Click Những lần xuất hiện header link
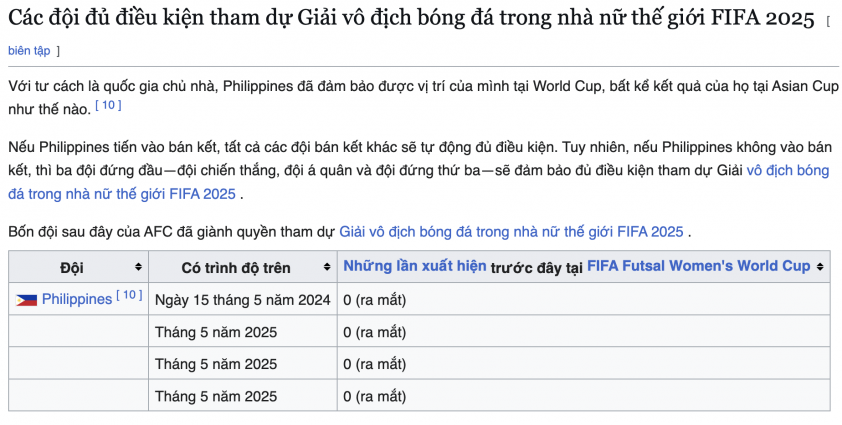The width and height of the screenshot is (842, 425). (415, 266)
